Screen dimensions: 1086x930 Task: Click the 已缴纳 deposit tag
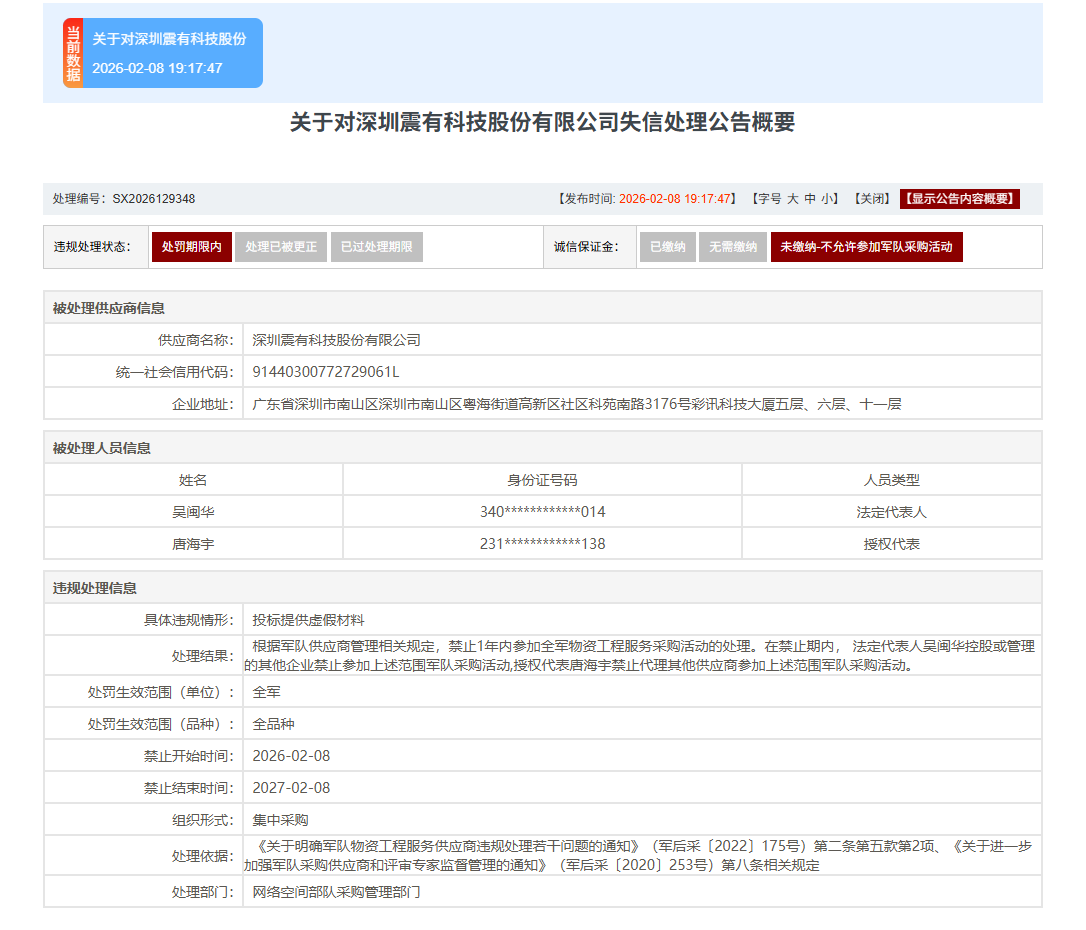click(x=668, y=247)
